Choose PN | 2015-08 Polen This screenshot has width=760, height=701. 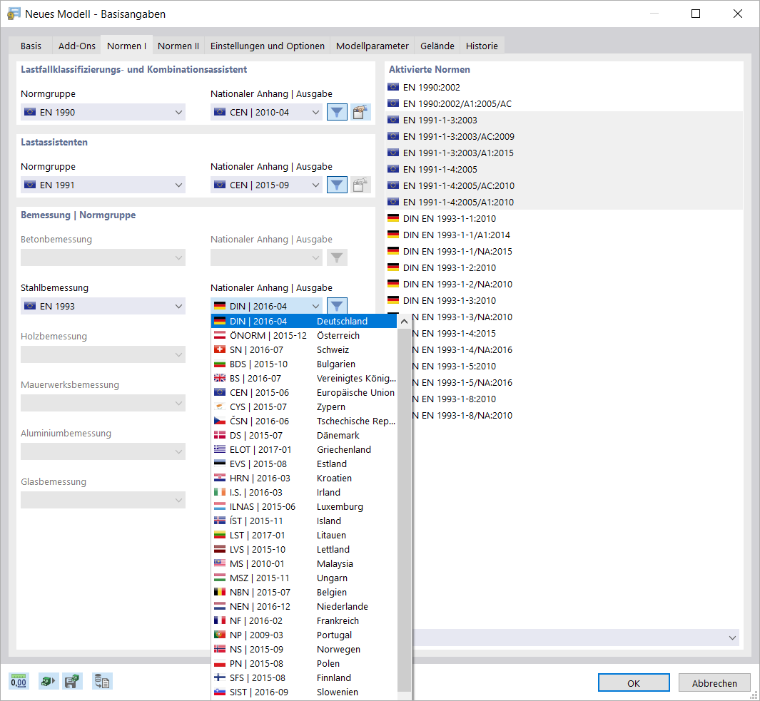304,664
